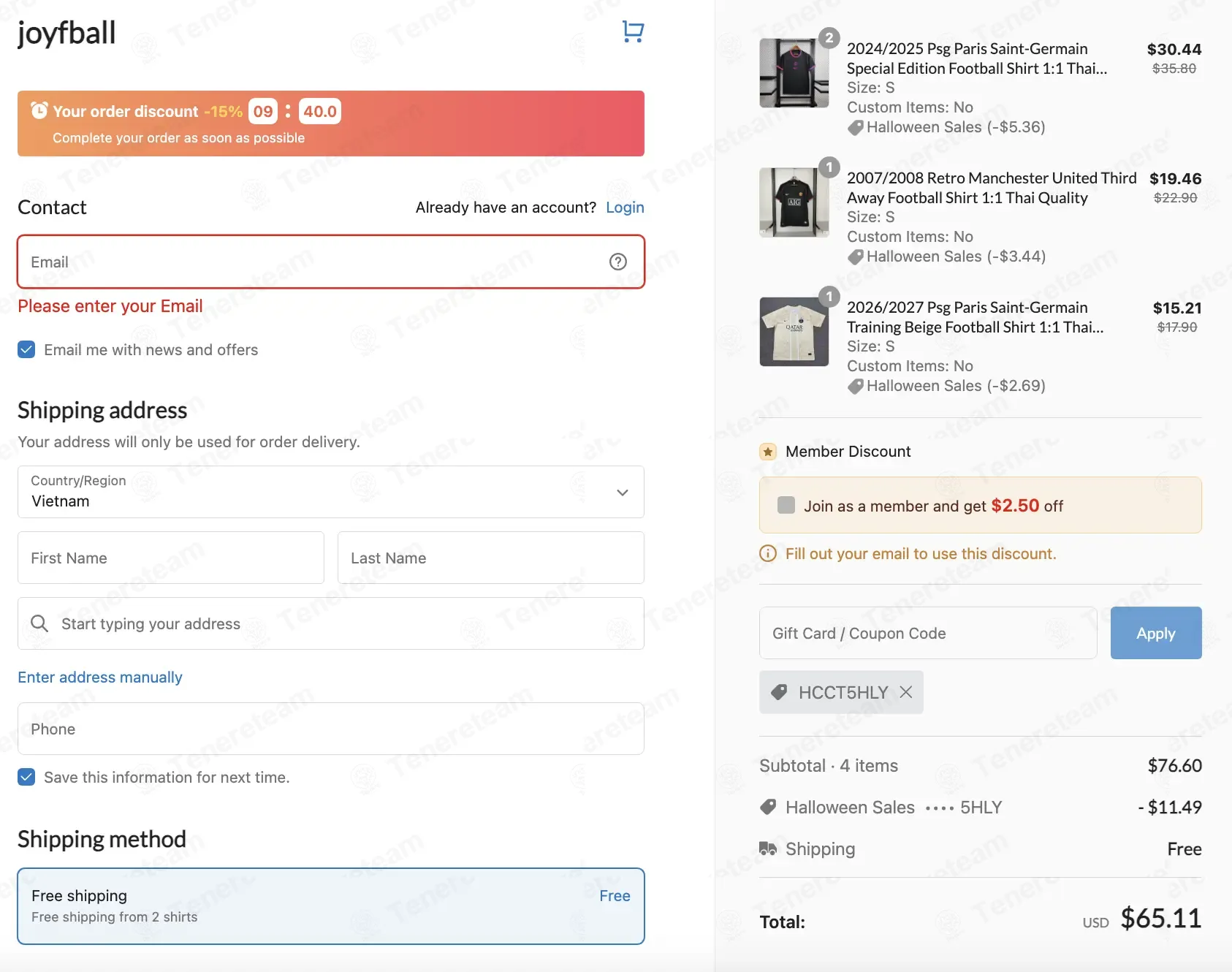Click the Start typing your address field
This screenshot has width=1232, height=972.
pos(331,623)
